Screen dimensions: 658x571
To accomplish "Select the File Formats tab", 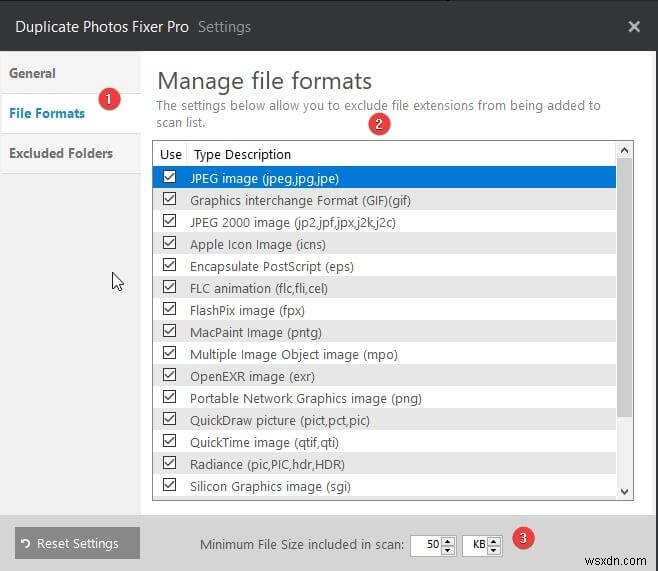I will 47,113.
